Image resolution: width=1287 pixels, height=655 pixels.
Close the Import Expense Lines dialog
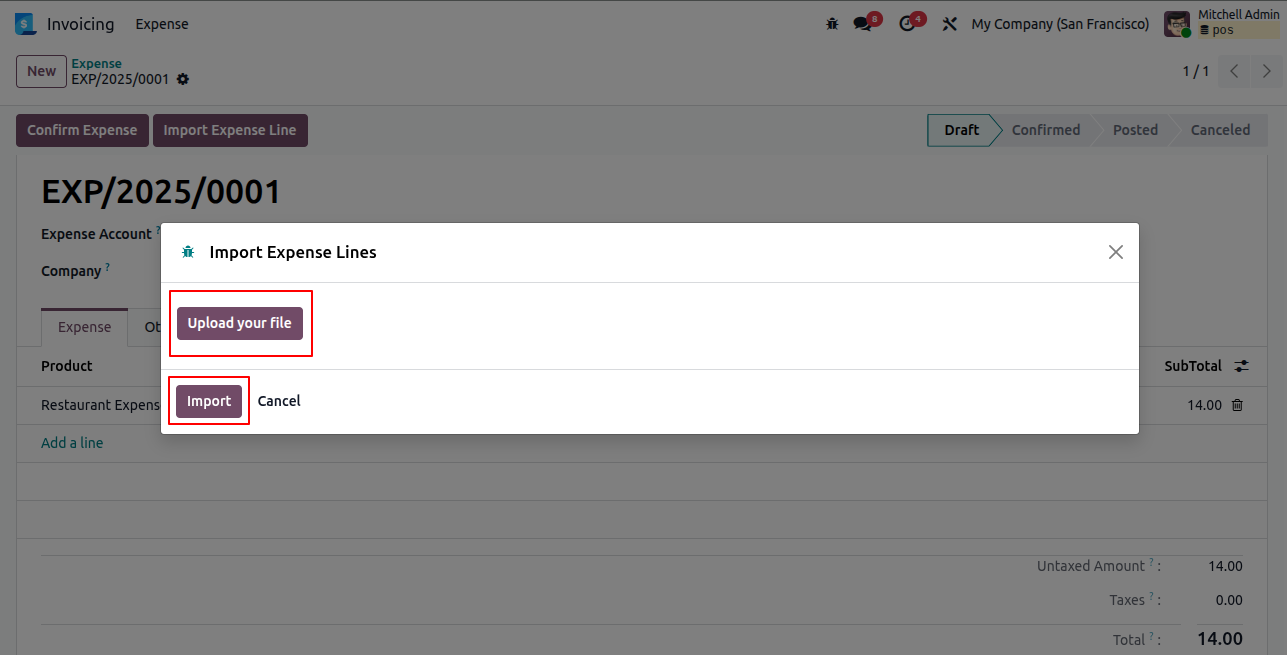coord(1116,252)
